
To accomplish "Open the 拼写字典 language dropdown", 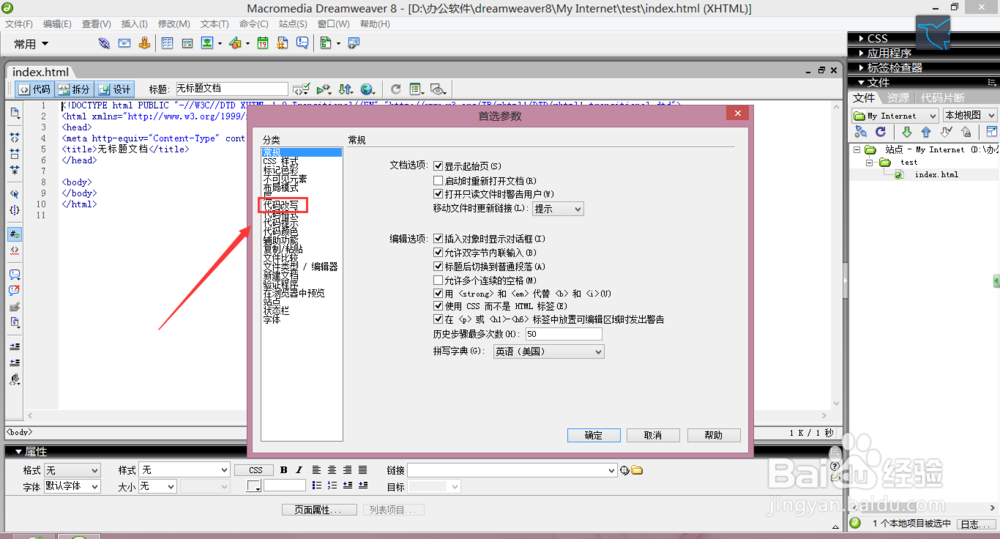I will click(x=548, y=351).
